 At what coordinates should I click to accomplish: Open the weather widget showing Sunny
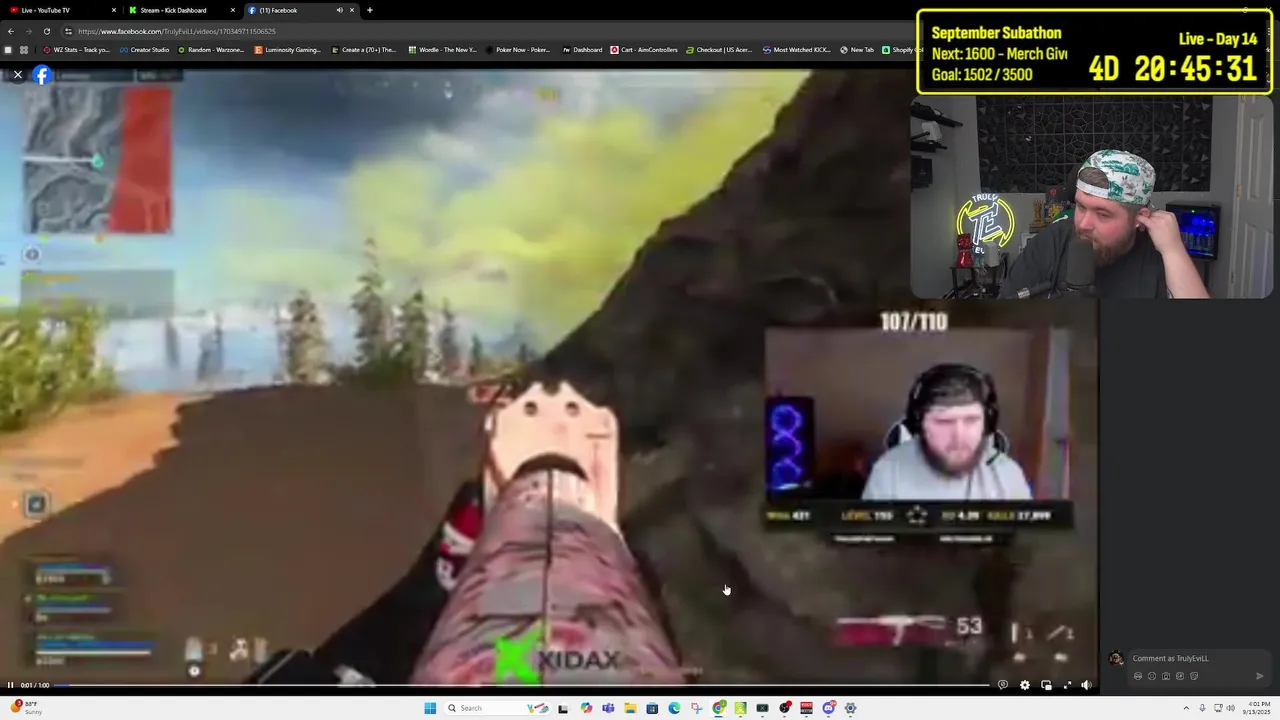coord(27,708)
